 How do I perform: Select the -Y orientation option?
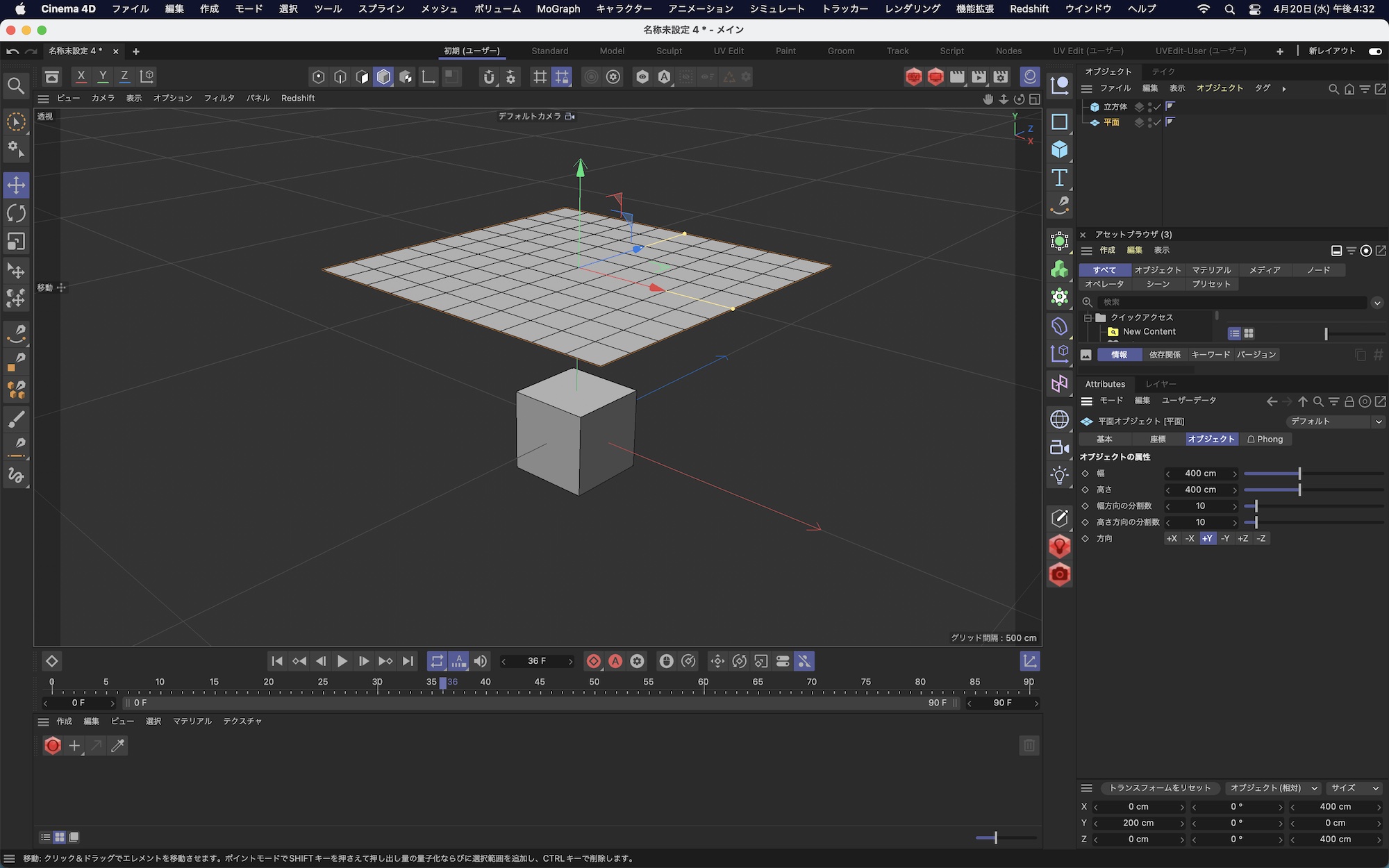tap(1225, 538)
